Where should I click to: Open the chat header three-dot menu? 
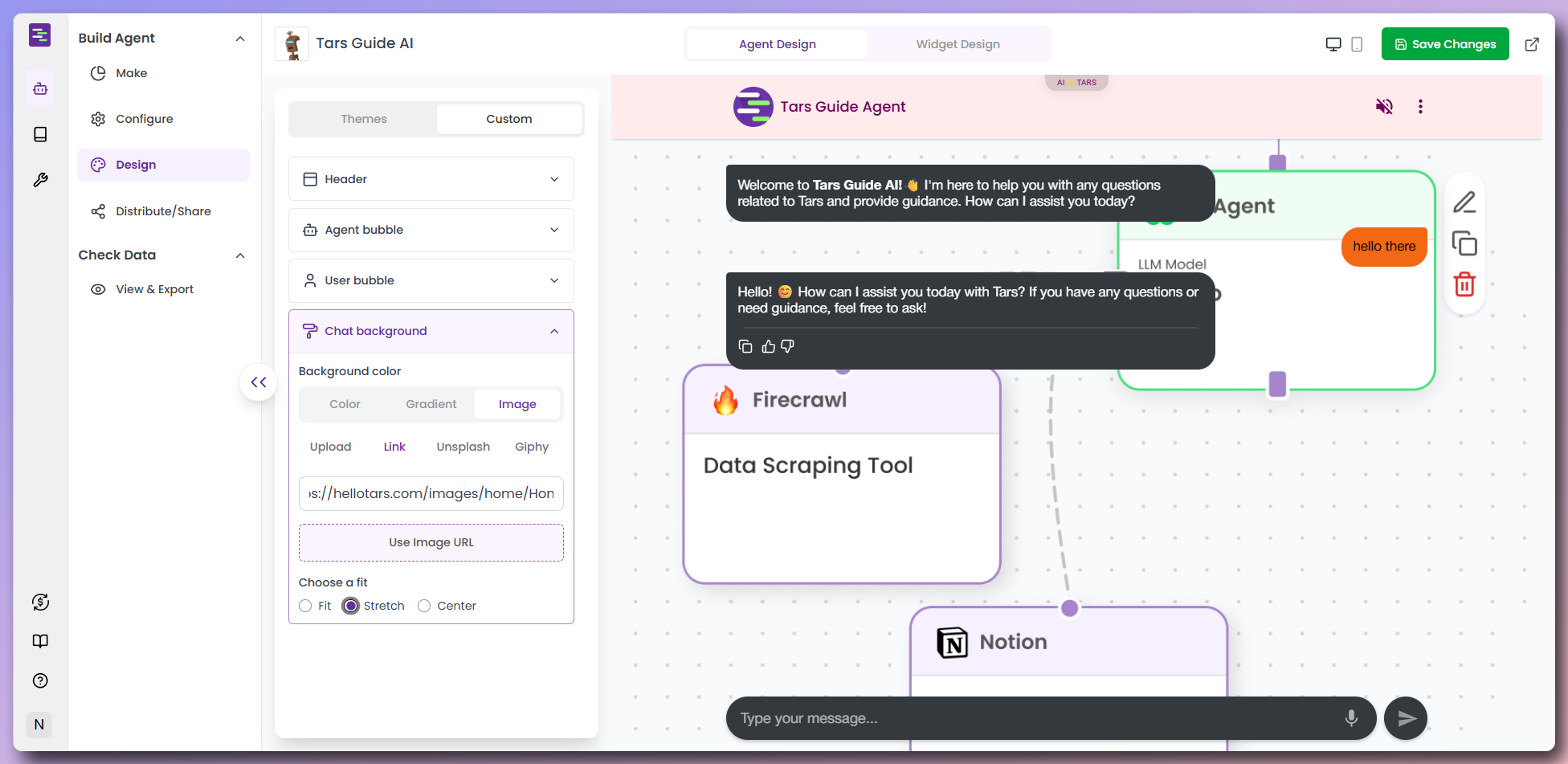[x=1420, y=106]
